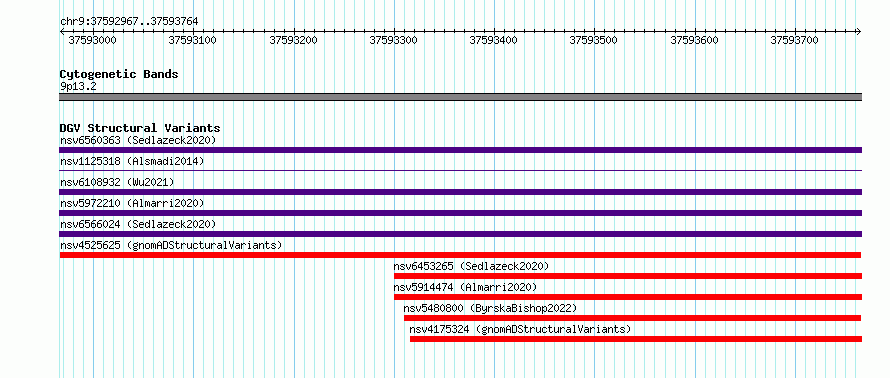Click the nsv6560363 (Sedlazeck2020) label

[138, 140]
